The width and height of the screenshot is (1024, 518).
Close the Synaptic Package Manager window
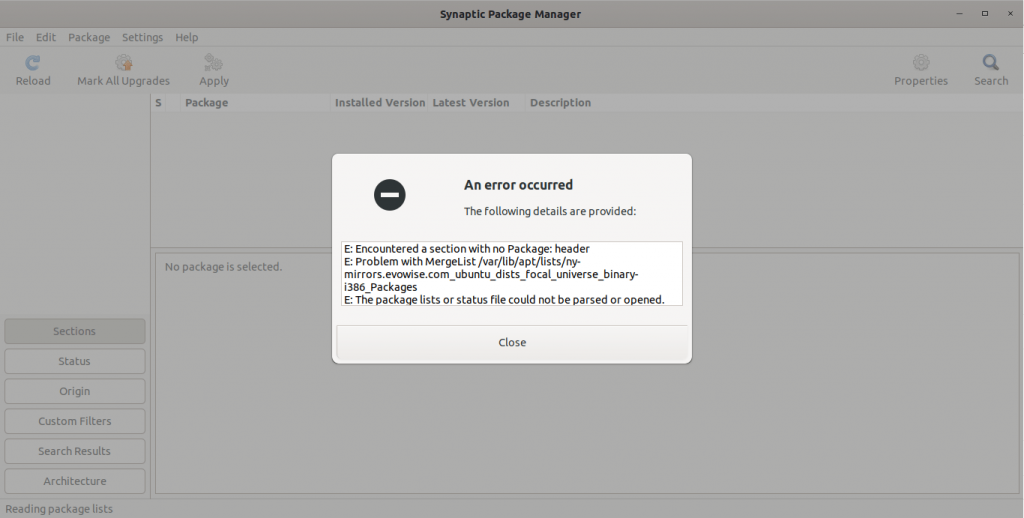point(1010,14)
